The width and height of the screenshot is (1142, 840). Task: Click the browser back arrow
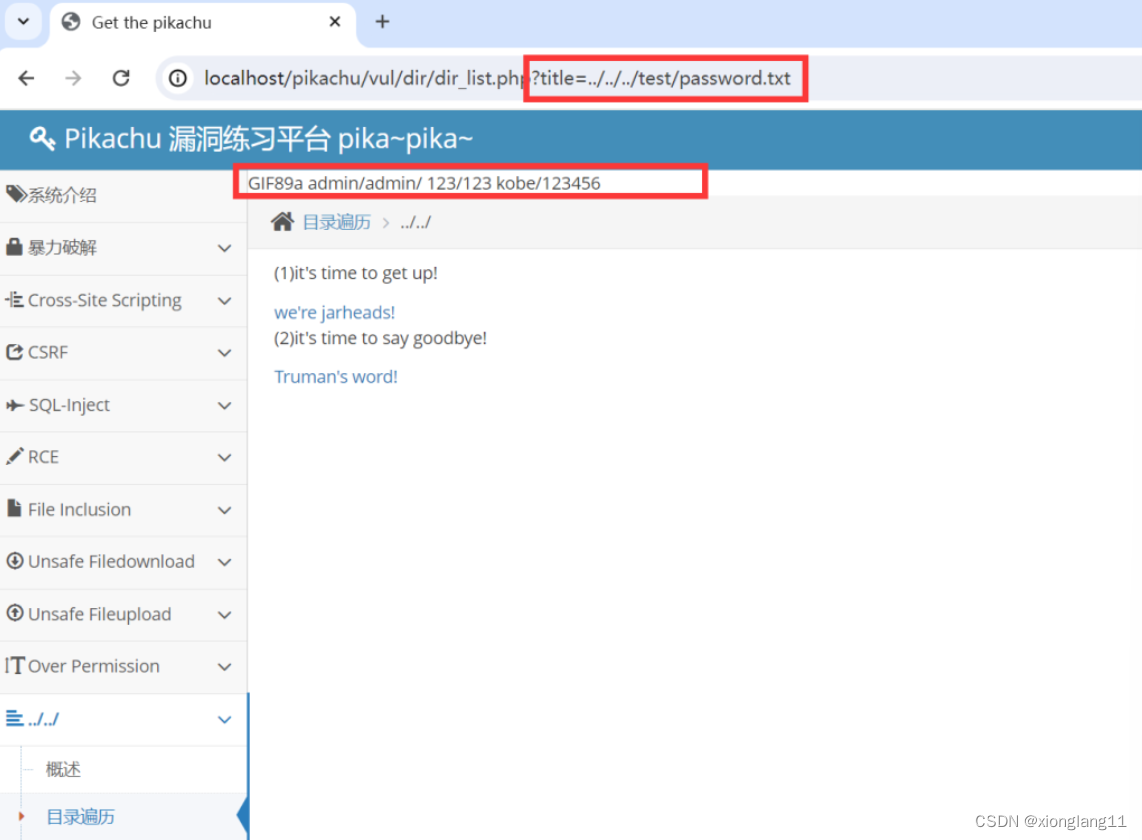click(x=26, y=78)
